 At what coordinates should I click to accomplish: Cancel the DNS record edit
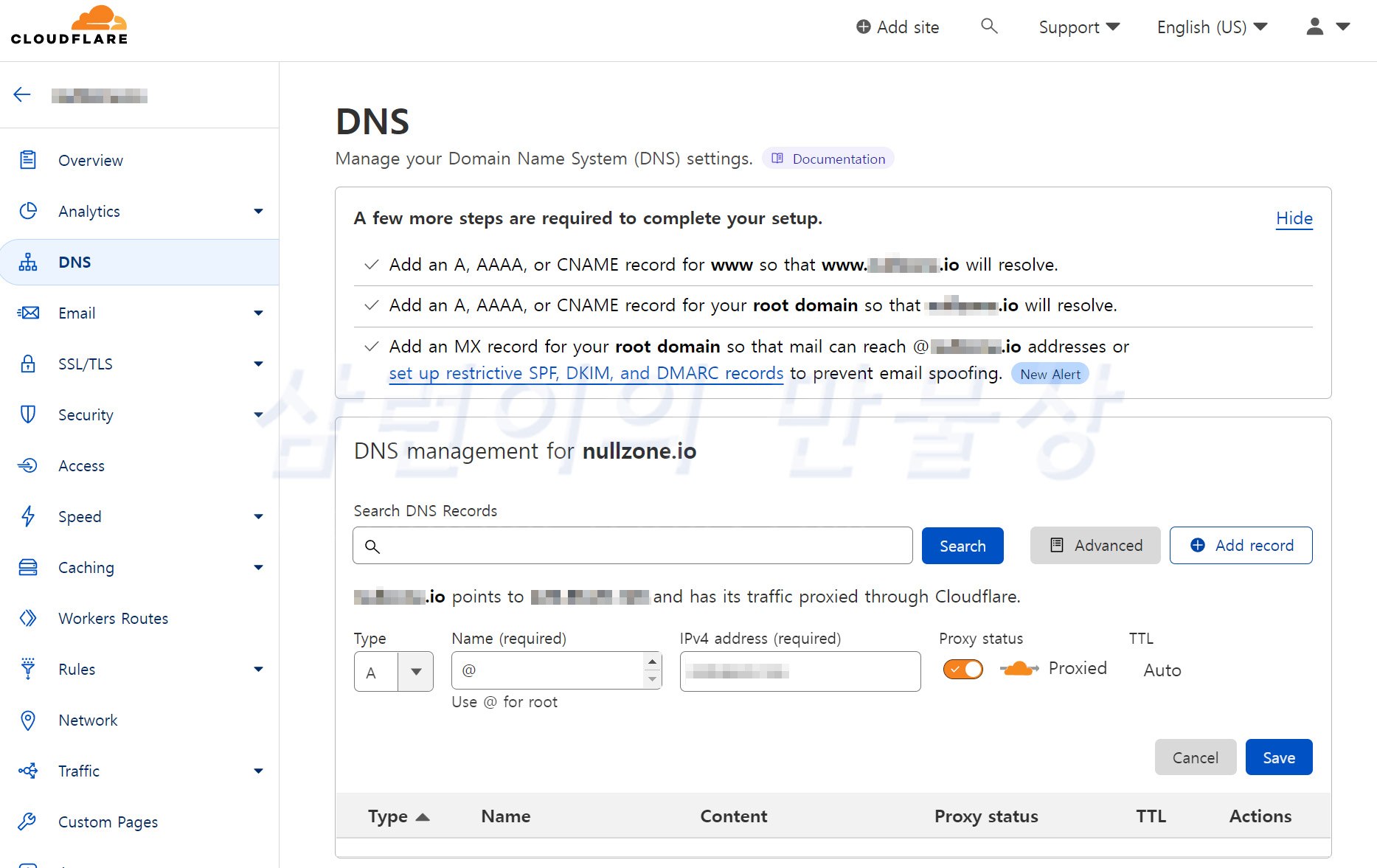click(1196, 757)
